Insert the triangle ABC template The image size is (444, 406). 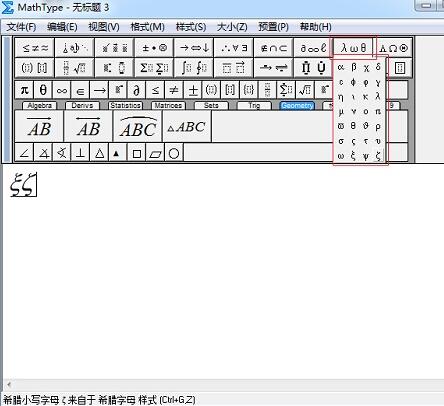tap(187, 127)
